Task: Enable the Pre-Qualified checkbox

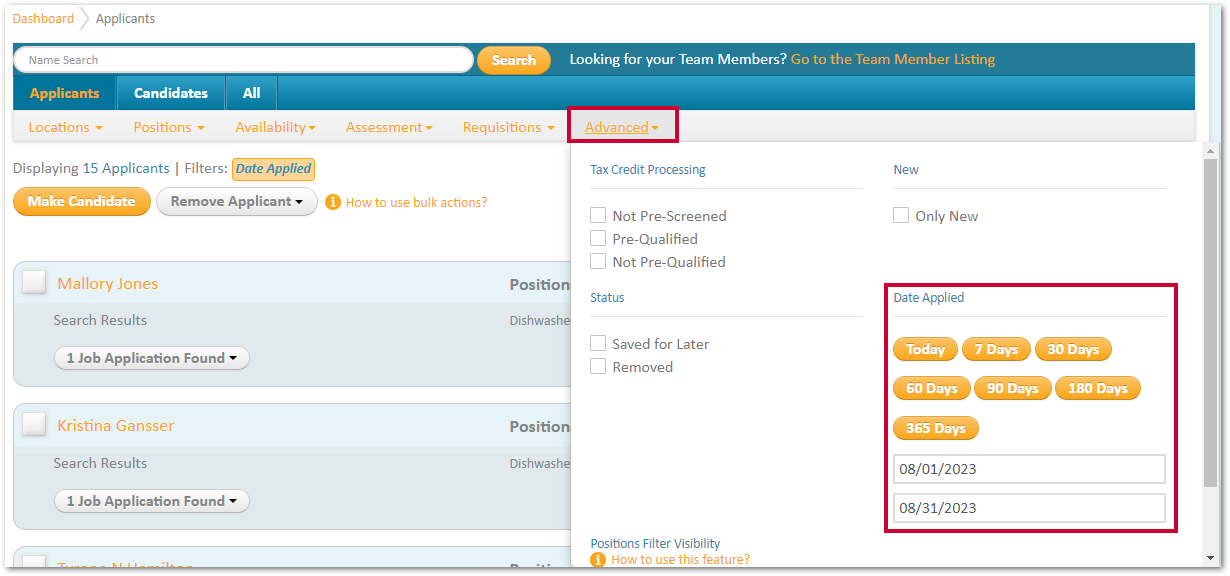Action: (x=598, y=238)
